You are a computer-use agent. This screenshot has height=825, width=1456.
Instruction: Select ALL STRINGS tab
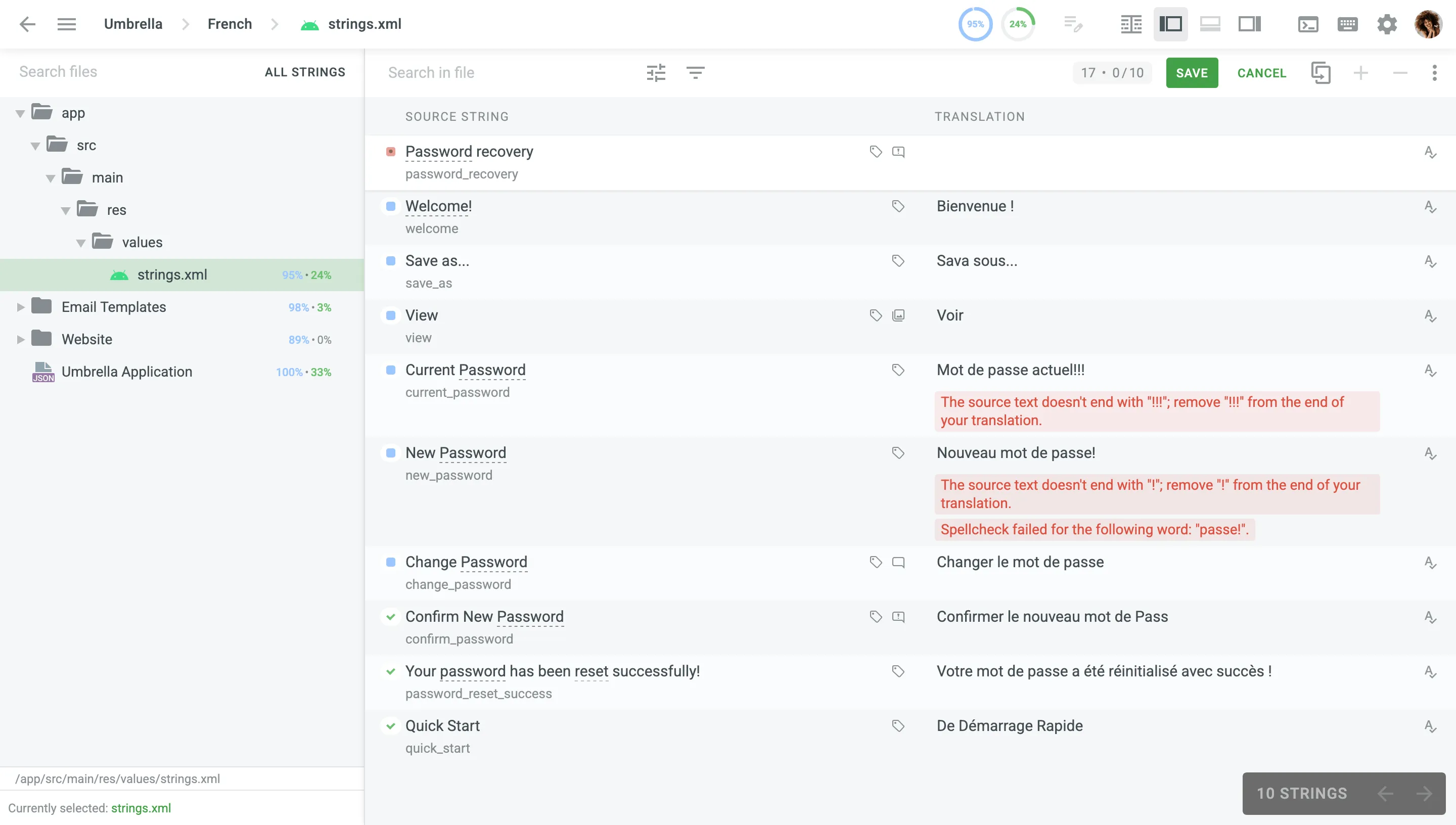coord(305,72)
